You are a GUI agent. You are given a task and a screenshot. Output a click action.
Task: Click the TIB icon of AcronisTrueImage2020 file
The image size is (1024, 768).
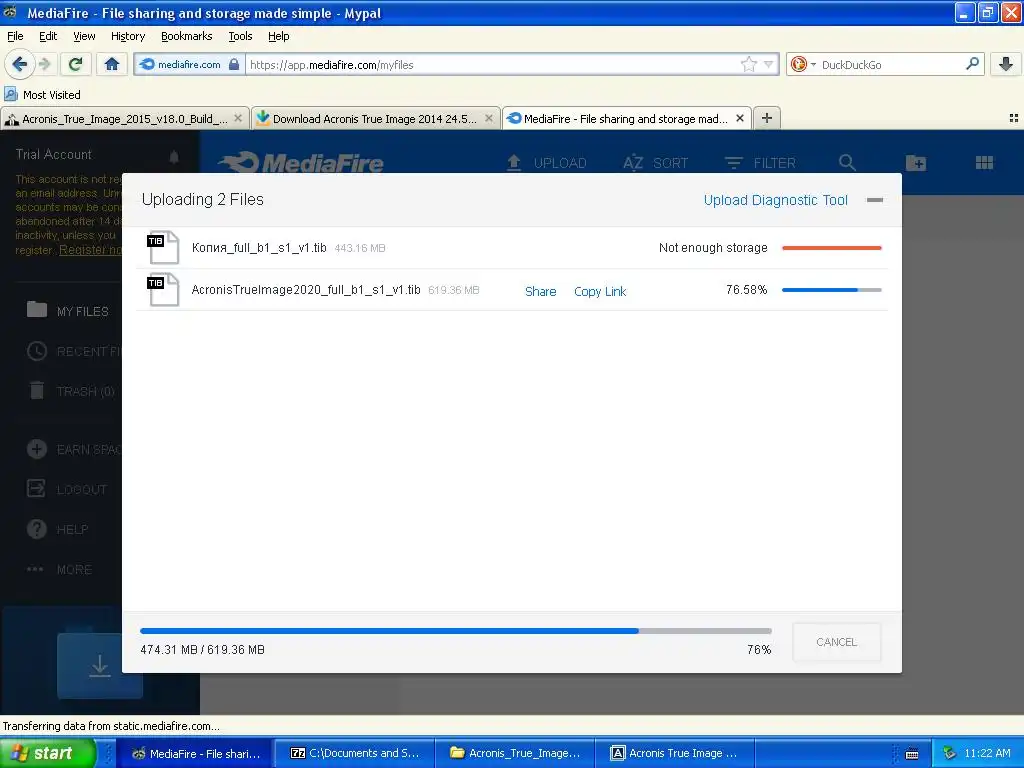[163, 289]
